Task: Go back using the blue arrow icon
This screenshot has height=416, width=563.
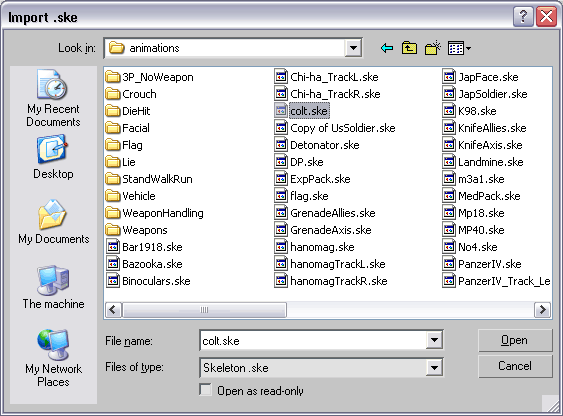Action: [x=387, y=48]
